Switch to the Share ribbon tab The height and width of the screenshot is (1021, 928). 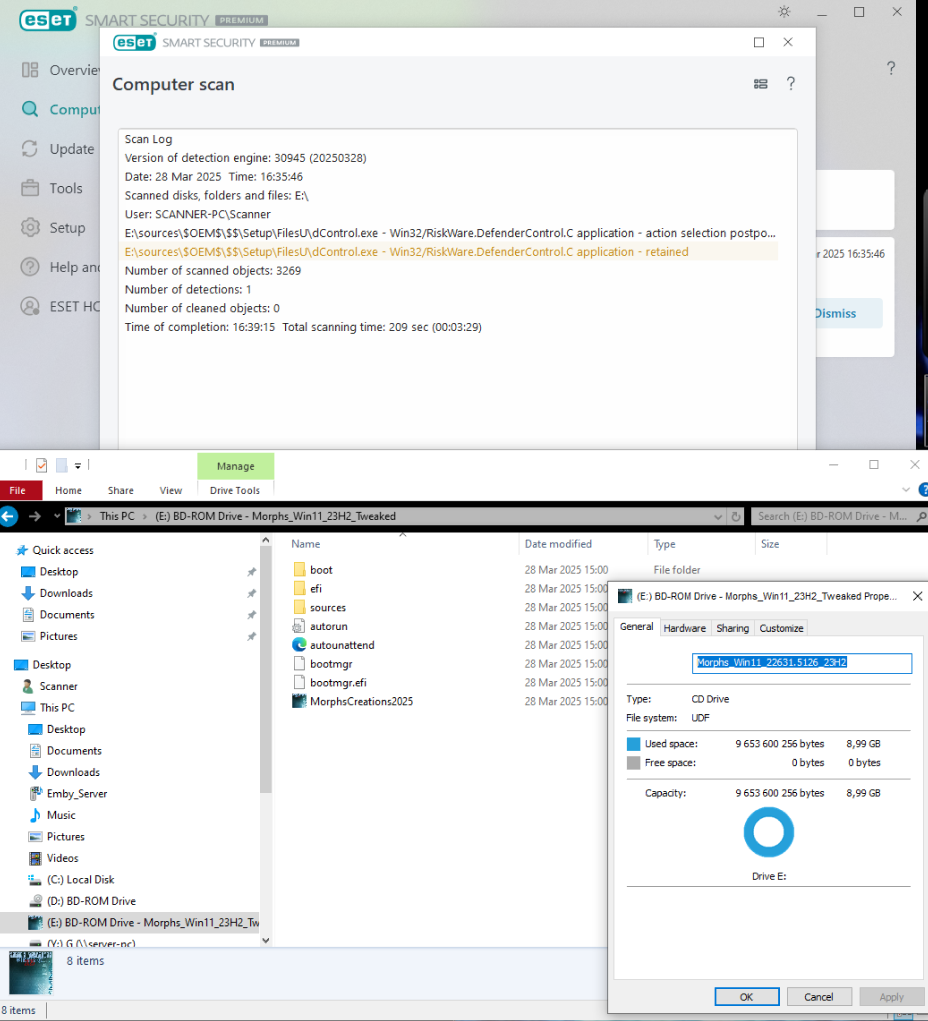coord(120,490)
